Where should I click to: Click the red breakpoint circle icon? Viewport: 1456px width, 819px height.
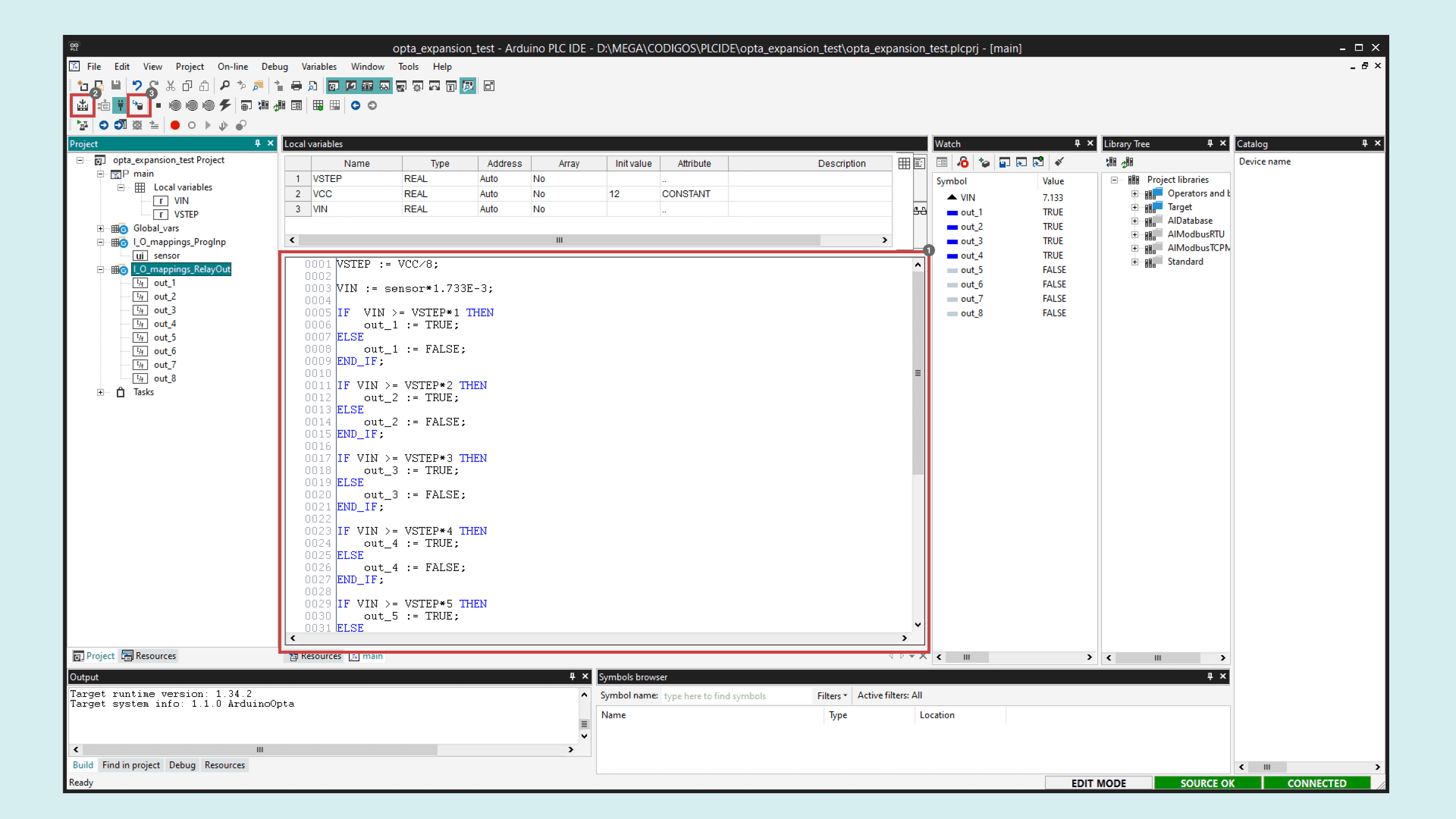(x=174, y=125)
